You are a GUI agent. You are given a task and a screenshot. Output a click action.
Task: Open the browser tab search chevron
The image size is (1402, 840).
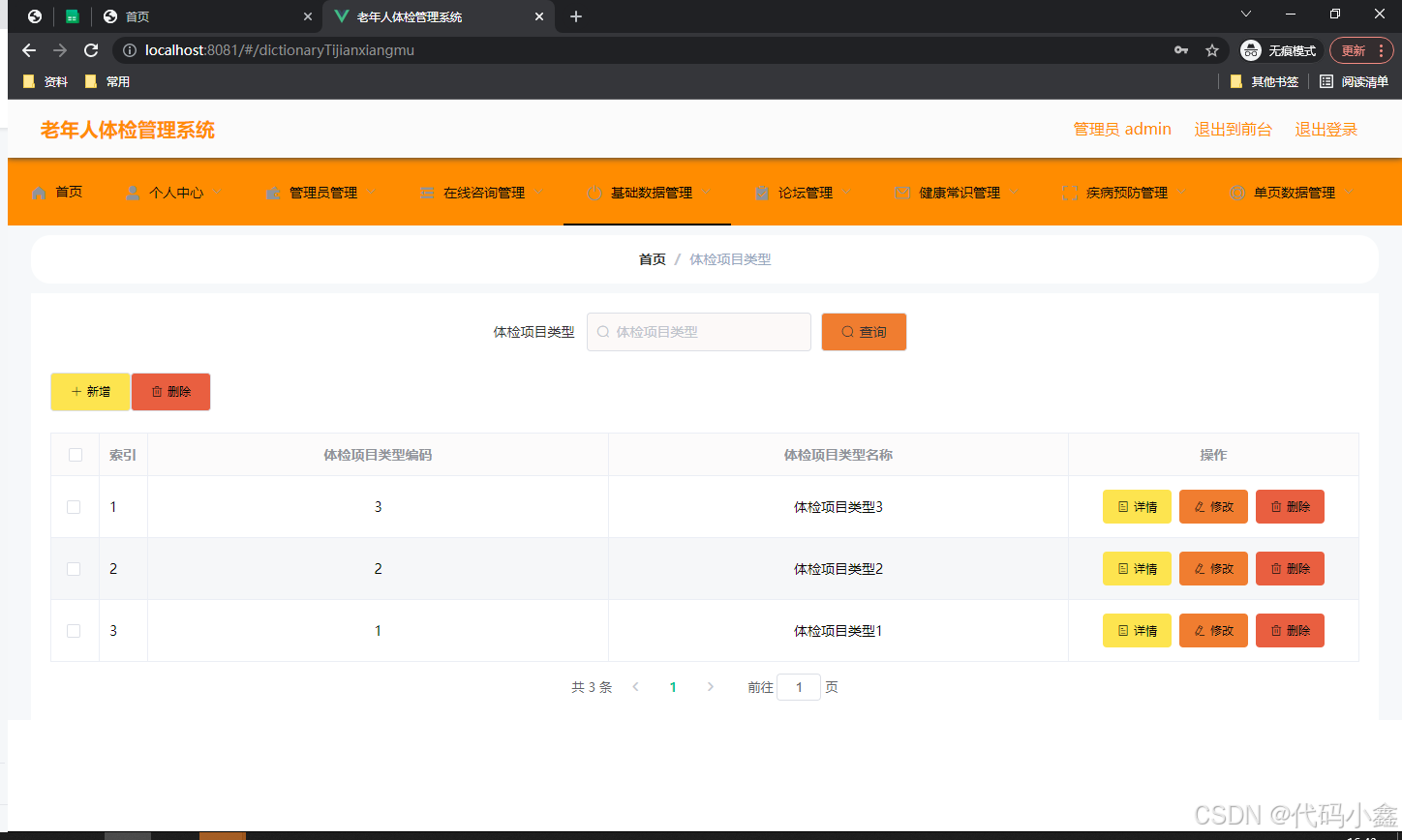coord(1246,14)
